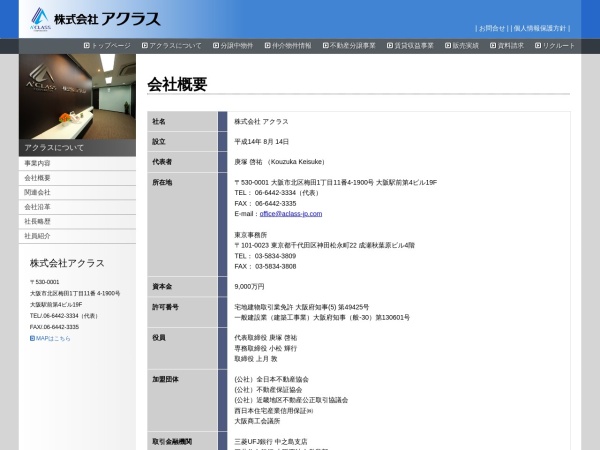Click the お問合せ link in header

[492, 28]
